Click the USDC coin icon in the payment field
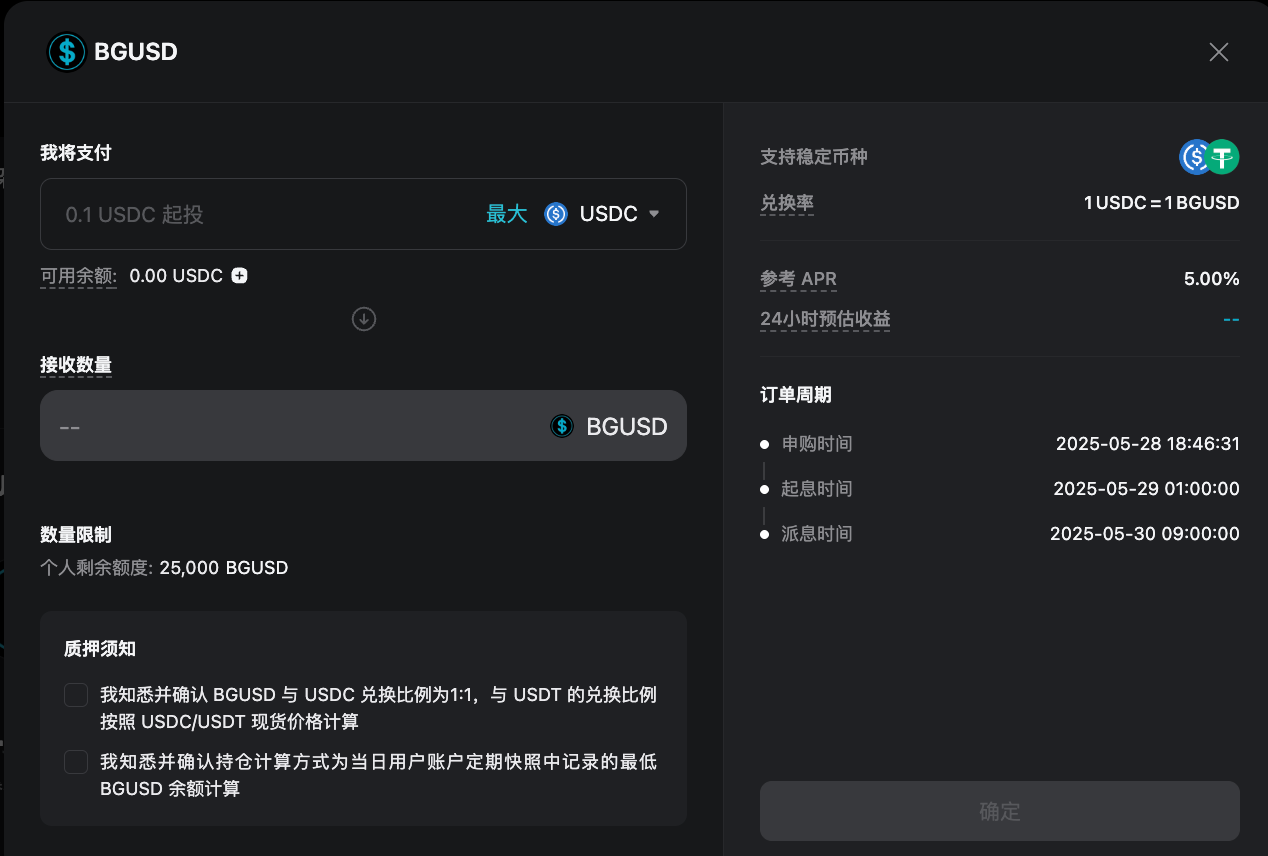 pos(556,213)
